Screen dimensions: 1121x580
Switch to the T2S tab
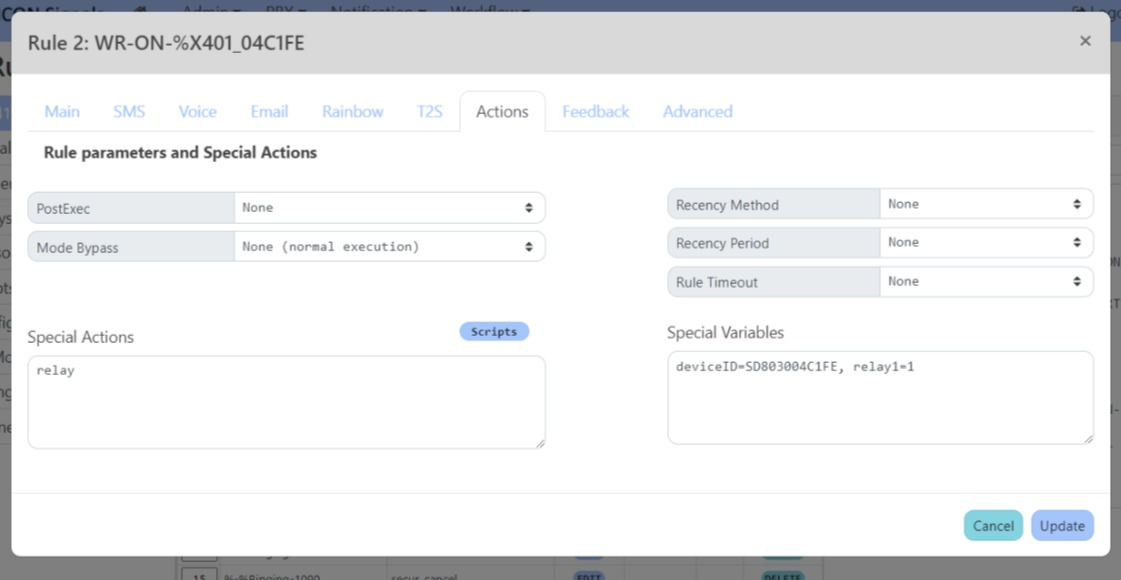[429, 112]
